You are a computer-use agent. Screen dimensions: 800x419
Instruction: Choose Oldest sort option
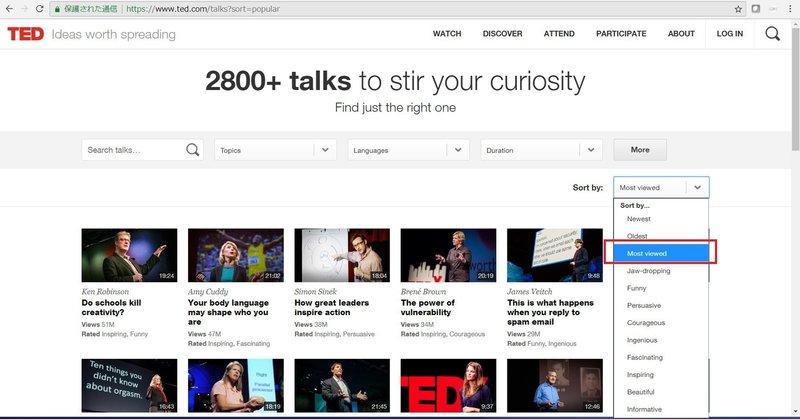pos(637,236)
